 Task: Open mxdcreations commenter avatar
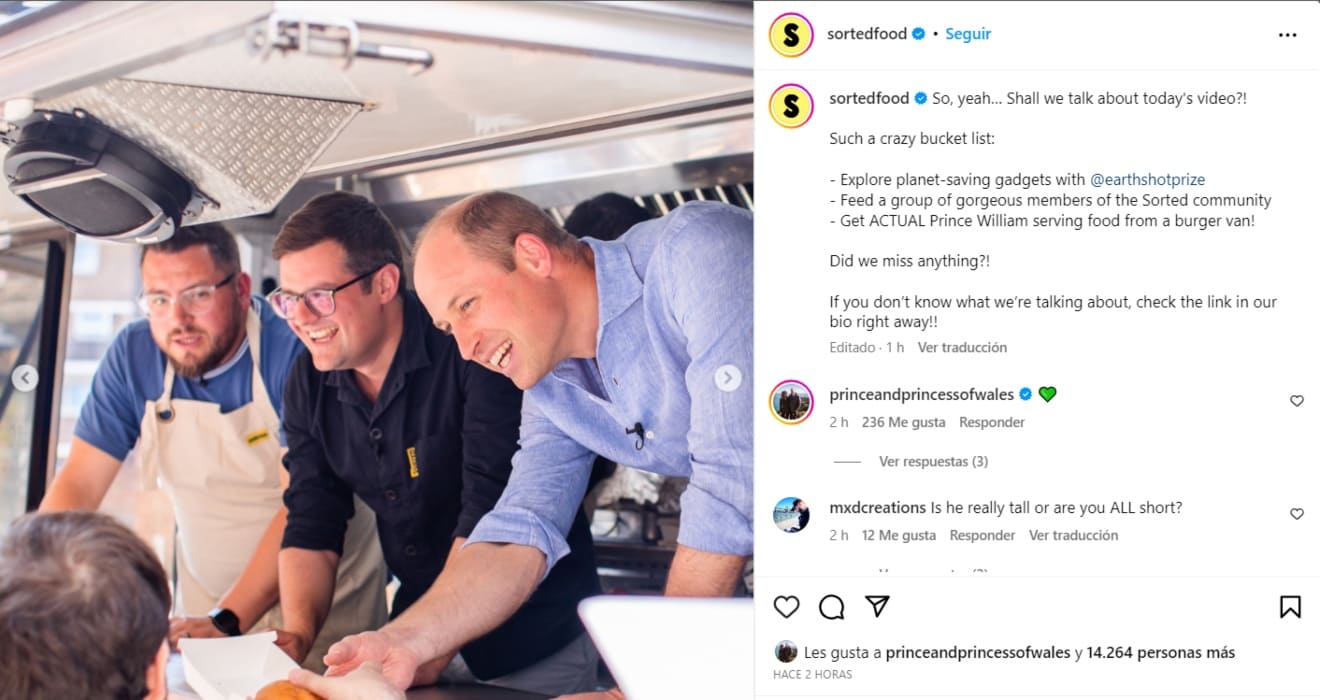pos(791,514)
